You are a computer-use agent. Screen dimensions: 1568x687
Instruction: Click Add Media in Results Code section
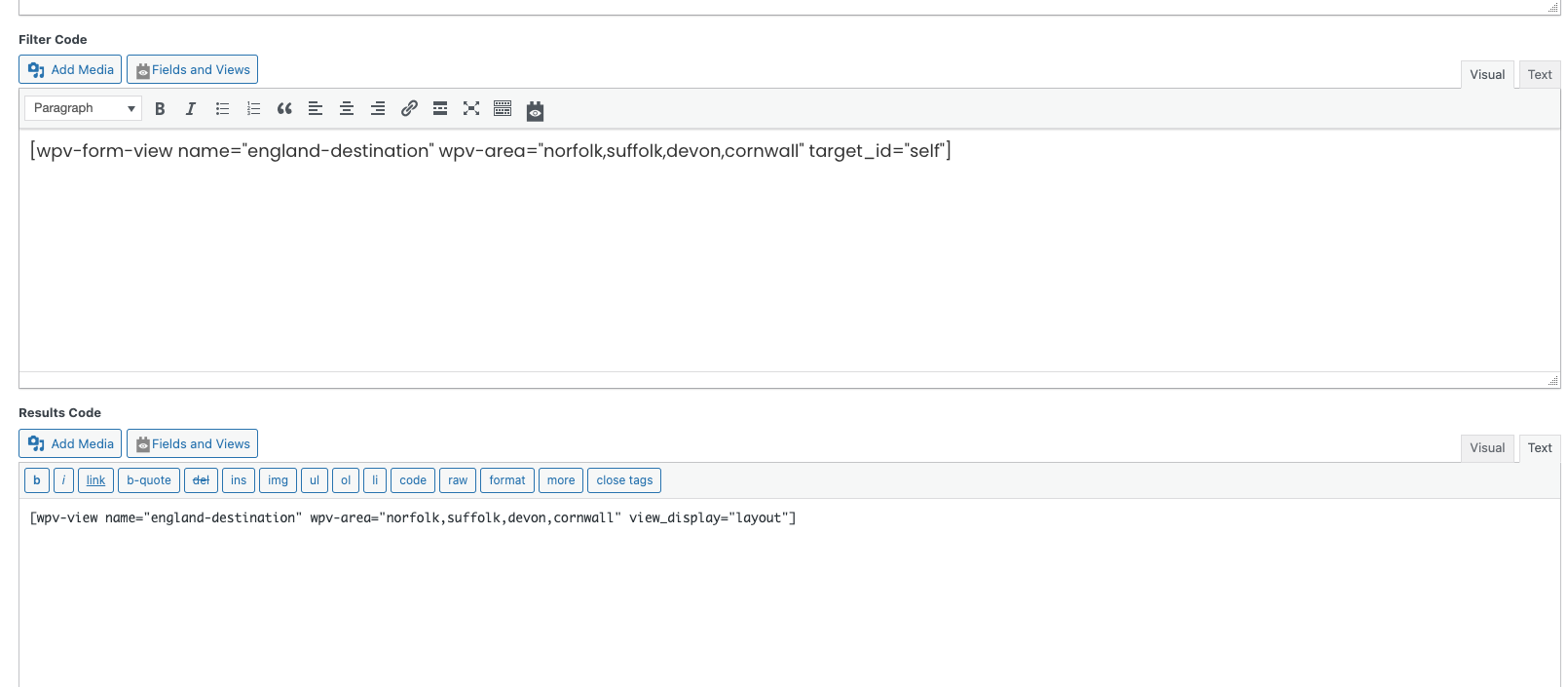tap(70, 443)
